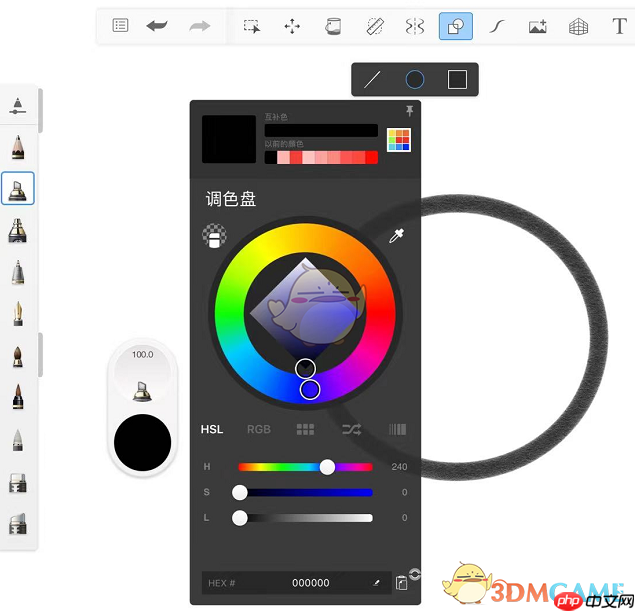
Task: Select the Text tool
Action: click(x=619, y=26)
